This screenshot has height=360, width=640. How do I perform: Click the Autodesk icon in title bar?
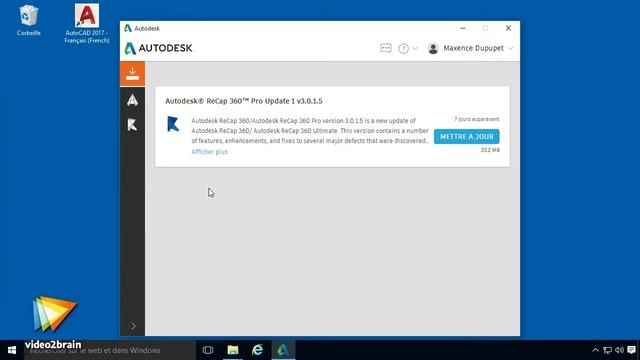pos(128,28)
